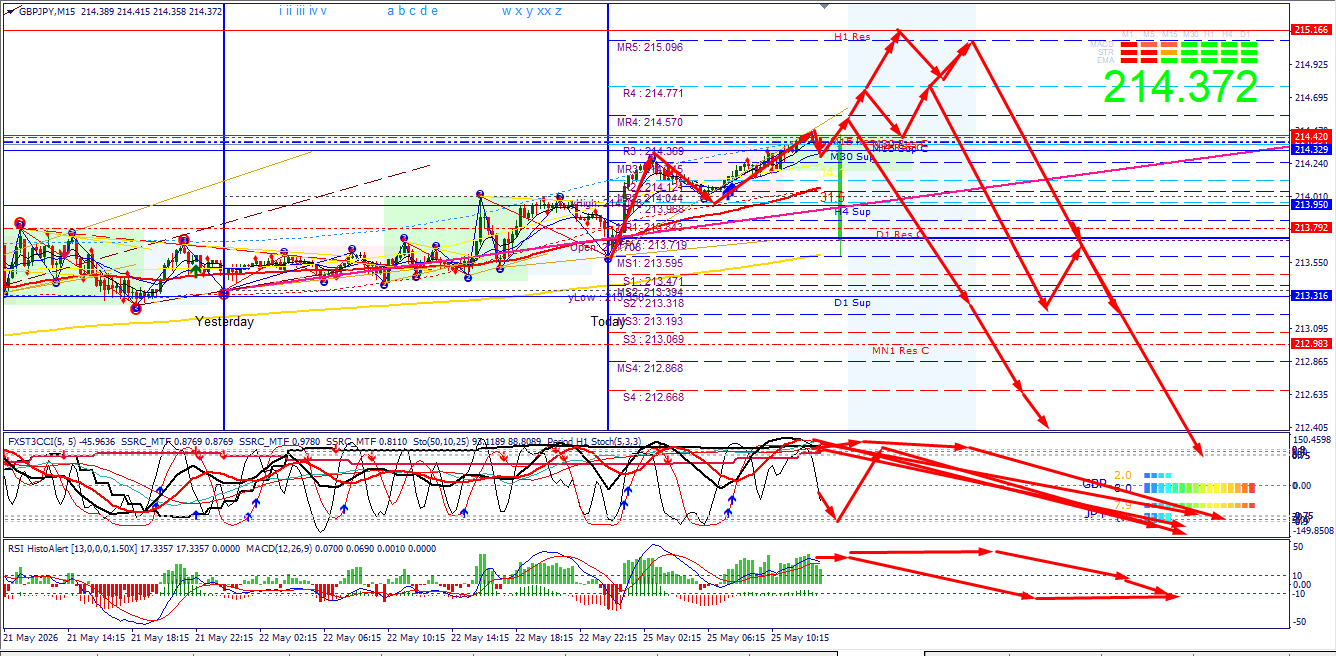Select the 'w x y xx z' wave label
Viewport: 1336px width, 656px height.
[x=532, y=11]
